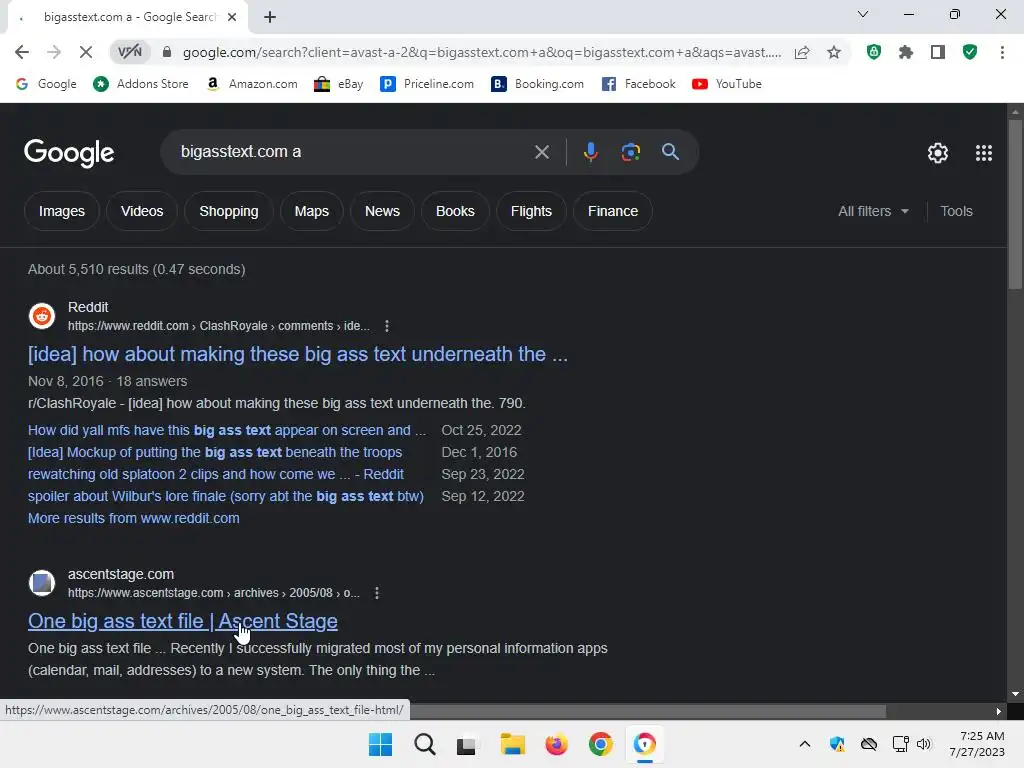
Task: Click the vertical page scrollbar thumb
Action: 1015,203
